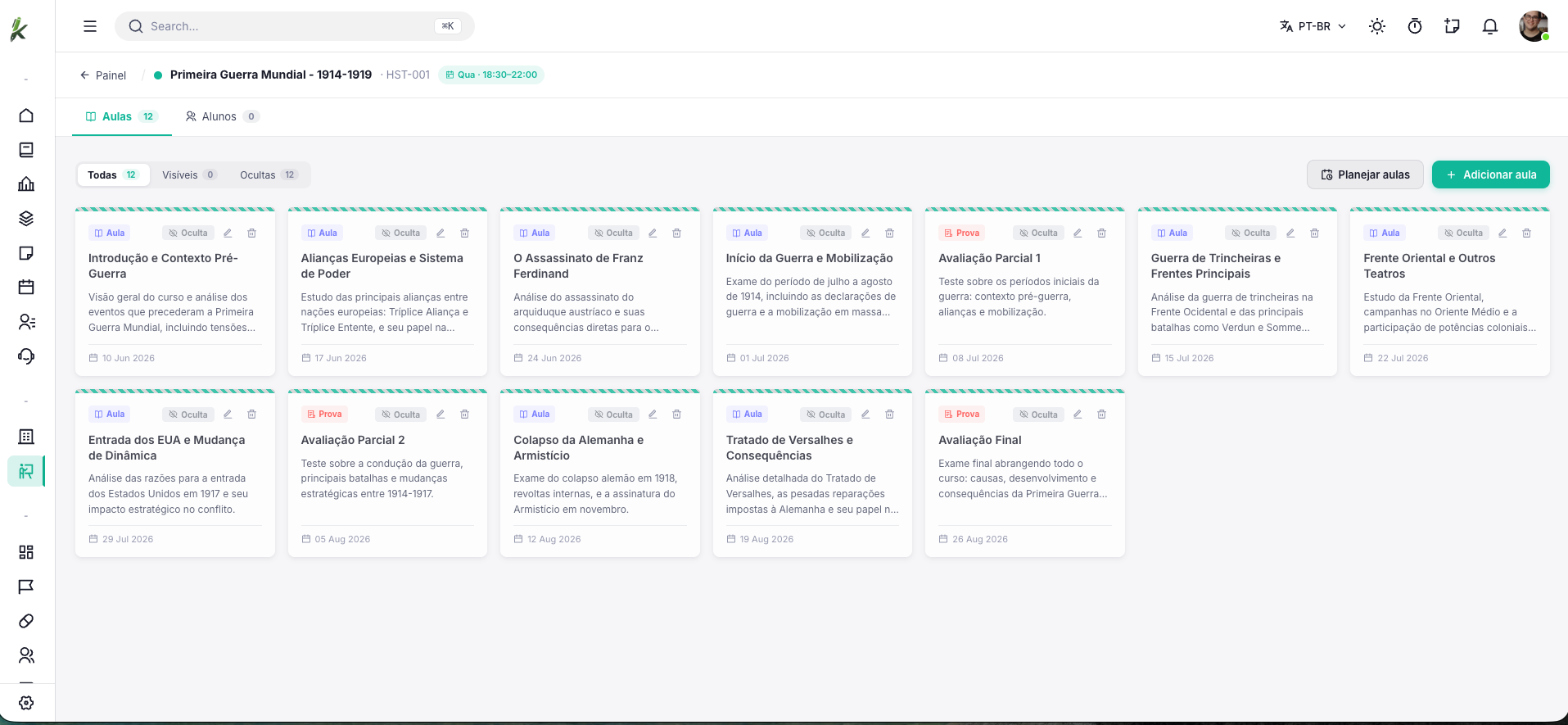Select the Todas filter
The width and height of the screenshot is (1568, 725).
click(113, 174)
